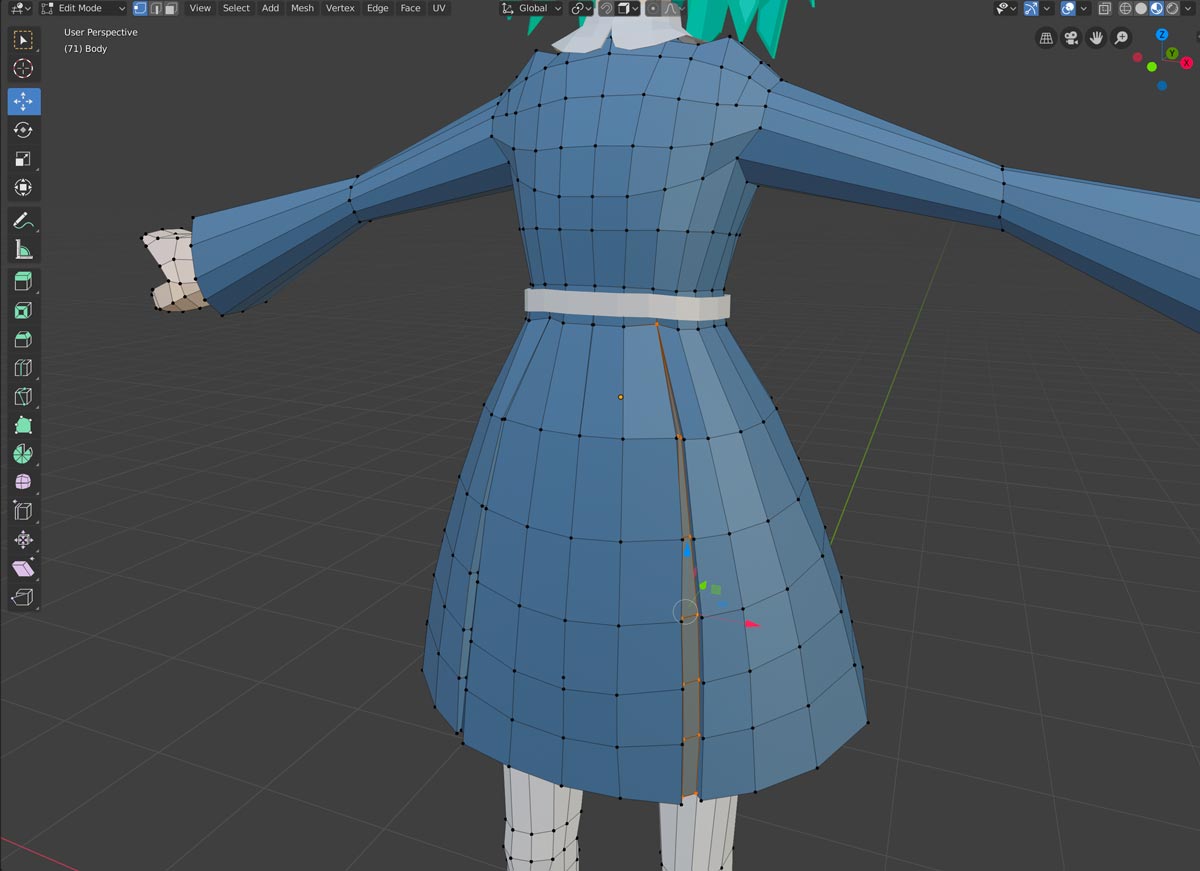This screenshot has height=871, width=1200.
Task: Click the blue Z axis on gizmo
Action: [1162, 34]
